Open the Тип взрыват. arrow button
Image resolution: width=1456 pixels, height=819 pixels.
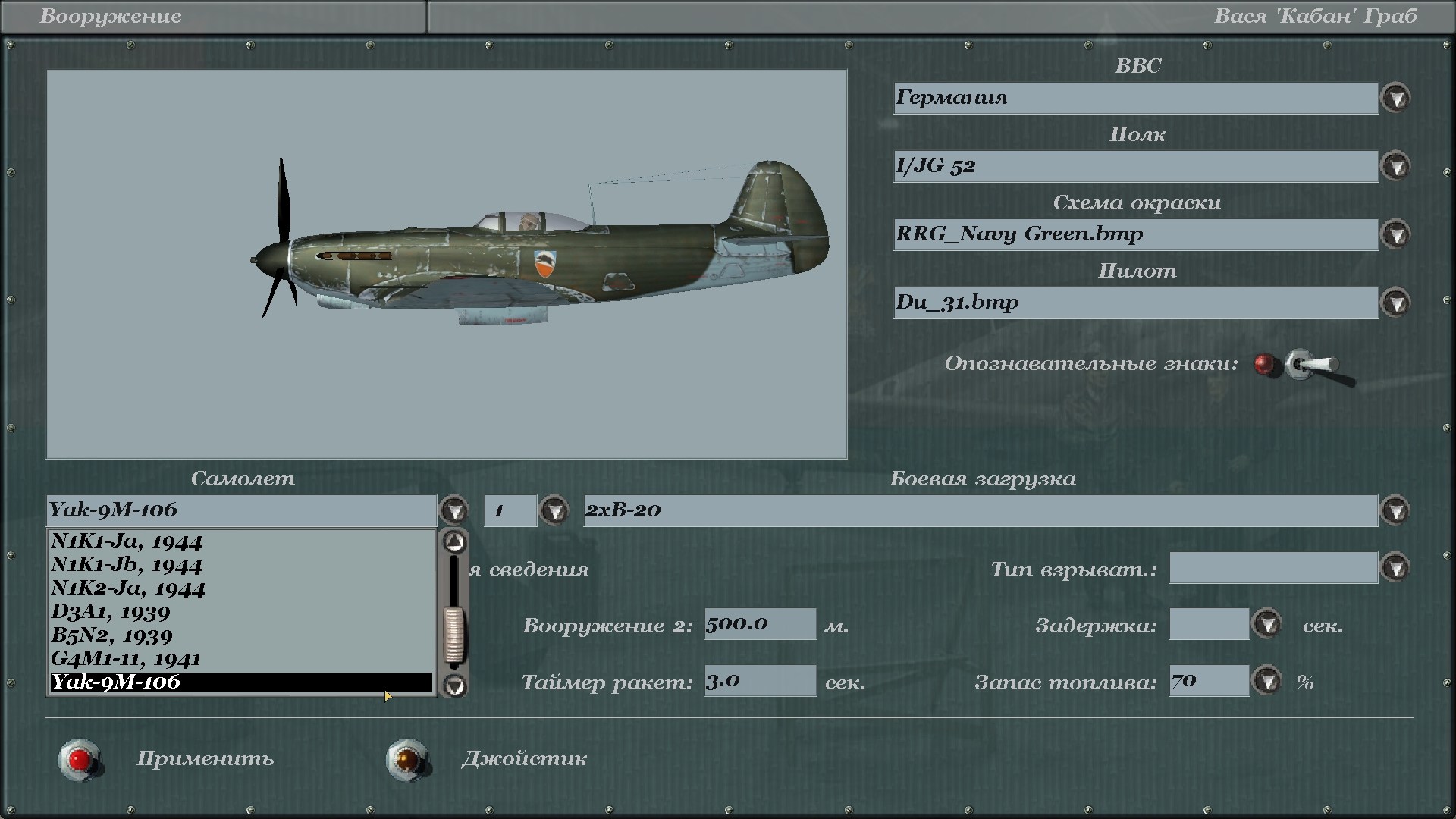(1395, 567)
